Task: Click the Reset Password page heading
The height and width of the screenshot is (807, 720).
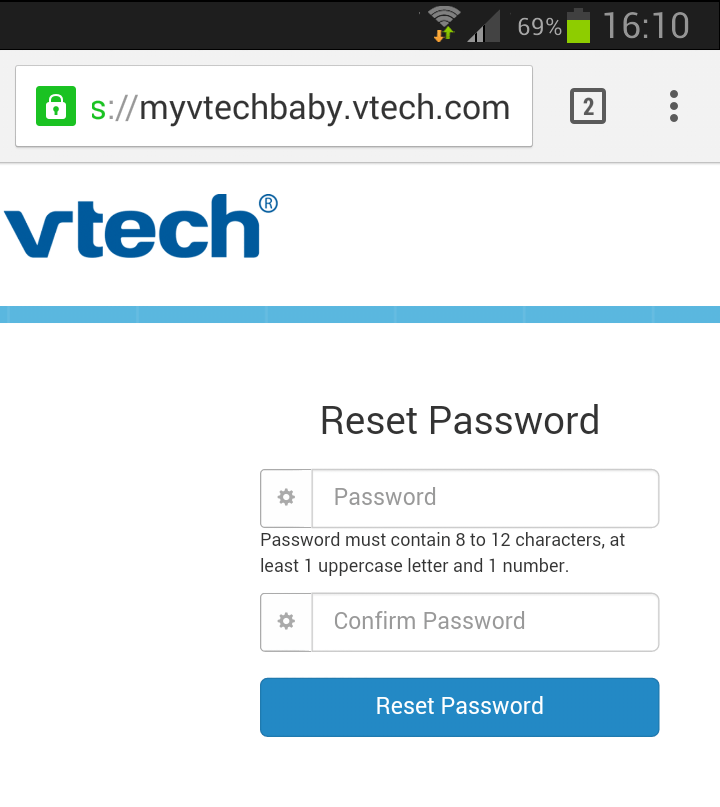Action: [459, 420]
